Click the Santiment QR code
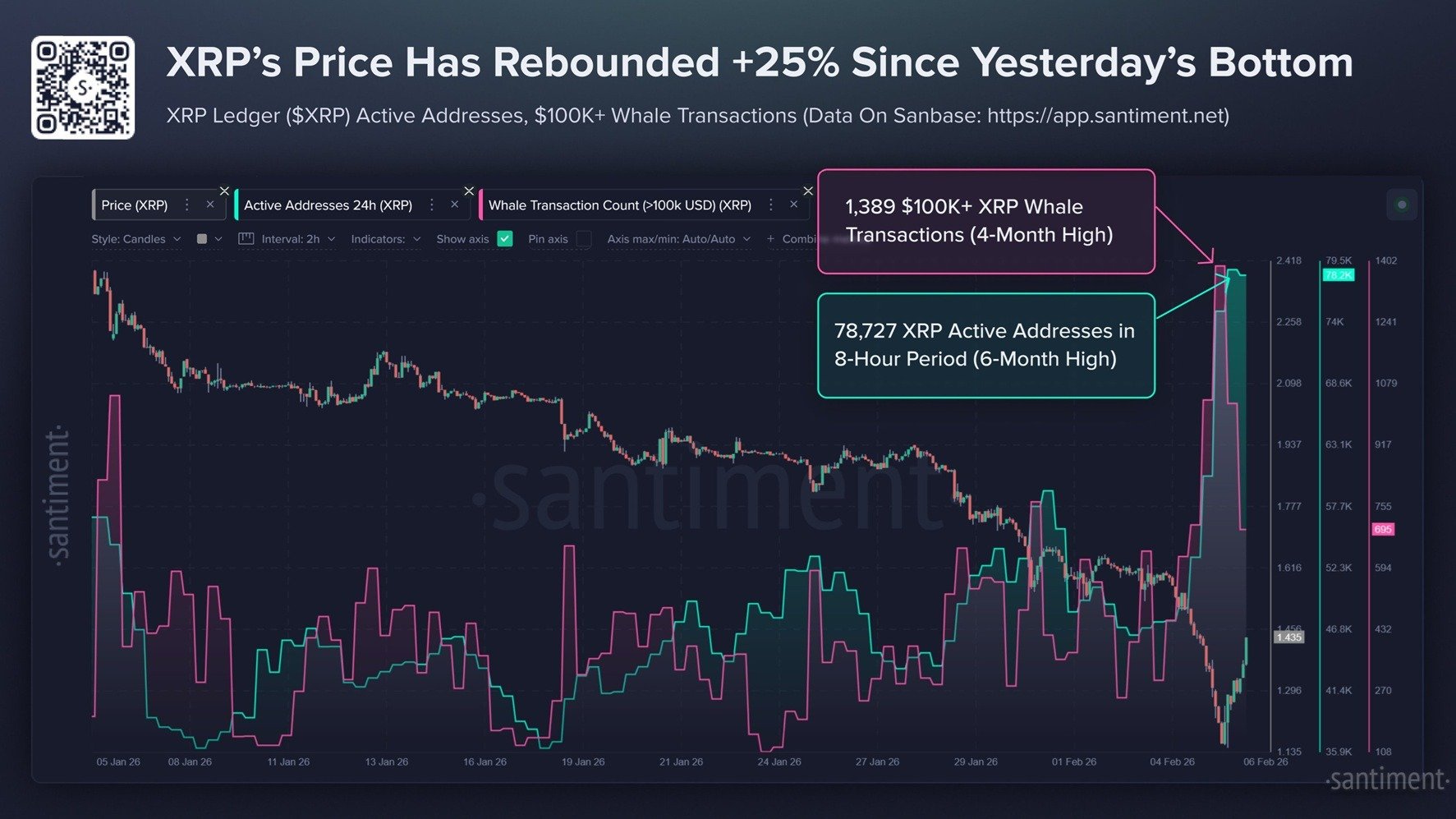This screenshot has width=1456, height=819. point(82,85)
